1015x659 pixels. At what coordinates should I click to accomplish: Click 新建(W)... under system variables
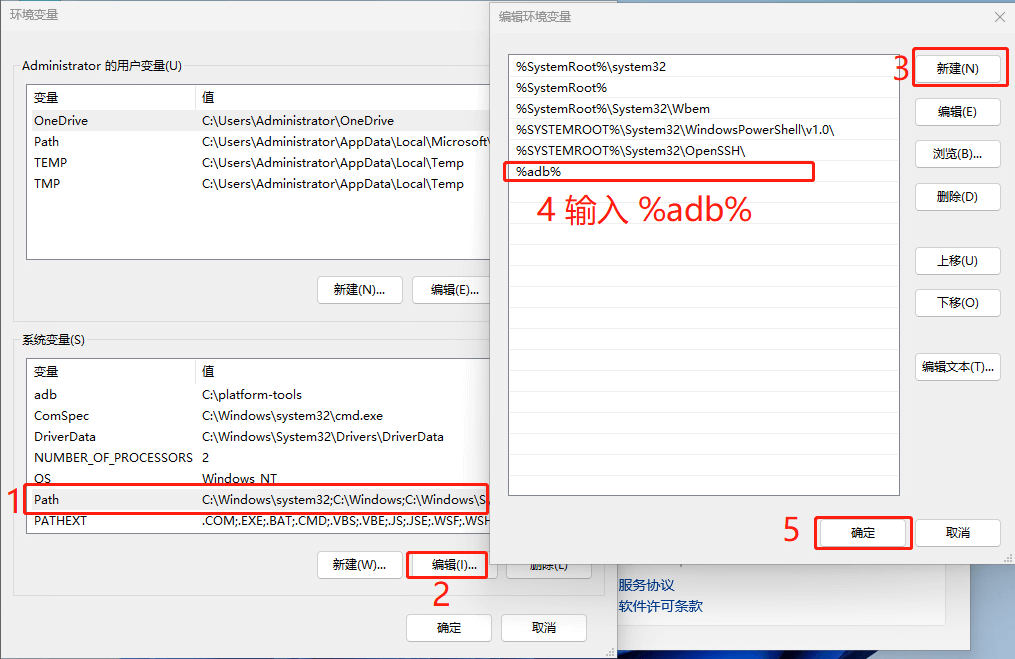pyautogui.click(x=359, y=565)
